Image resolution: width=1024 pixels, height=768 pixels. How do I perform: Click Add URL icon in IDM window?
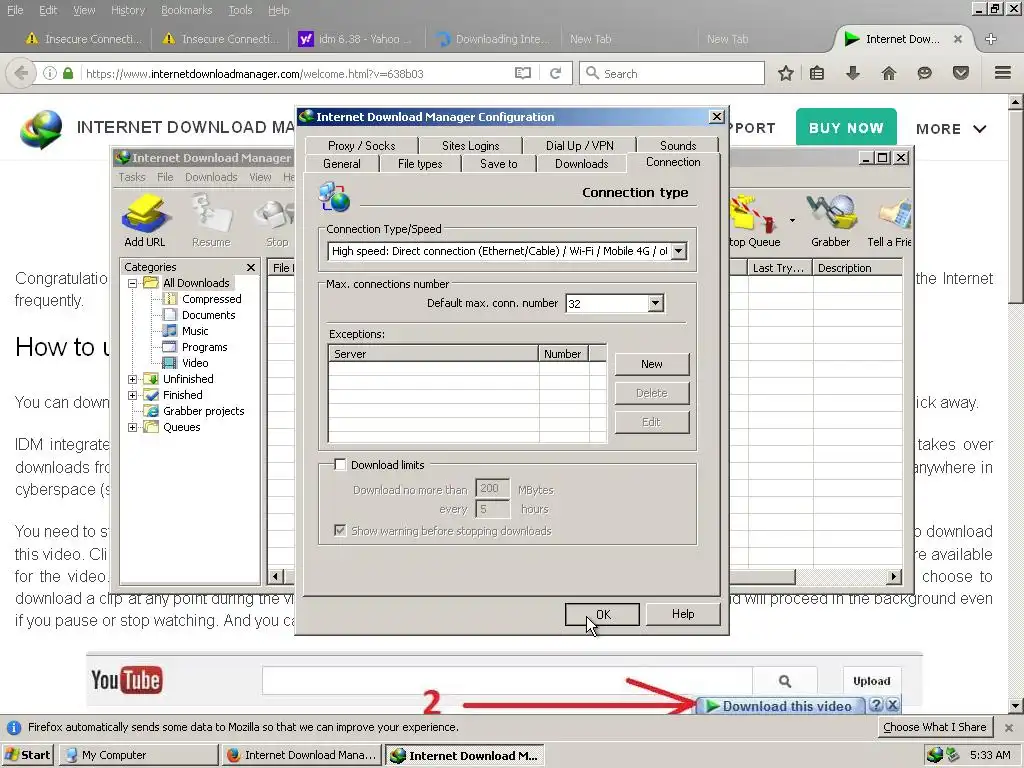coord(146,221)
